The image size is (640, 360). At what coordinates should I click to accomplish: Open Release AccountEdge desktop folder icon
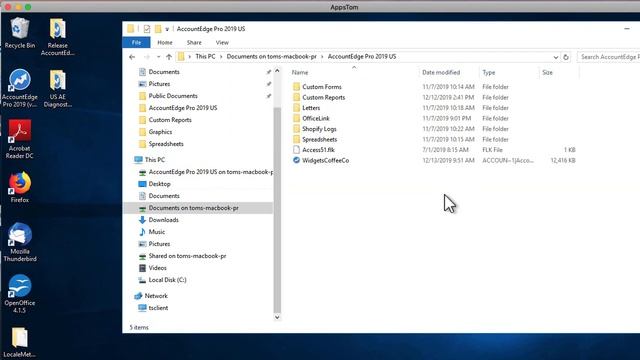point(57,36)
